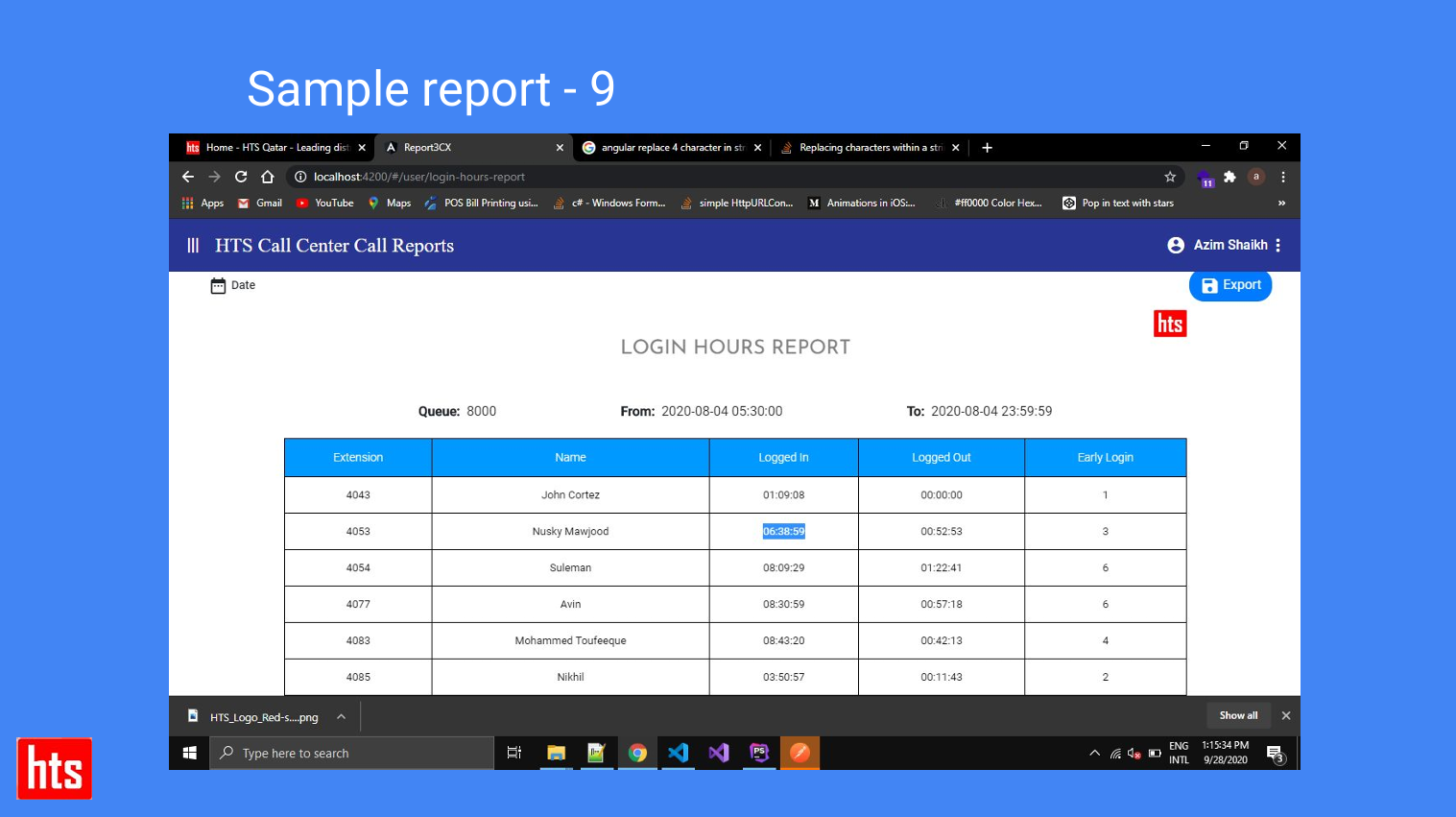Screen dimensions: 1456x817
Task: Click the address bar URL field
Action: pyautogui.click(x=672, y=177)
